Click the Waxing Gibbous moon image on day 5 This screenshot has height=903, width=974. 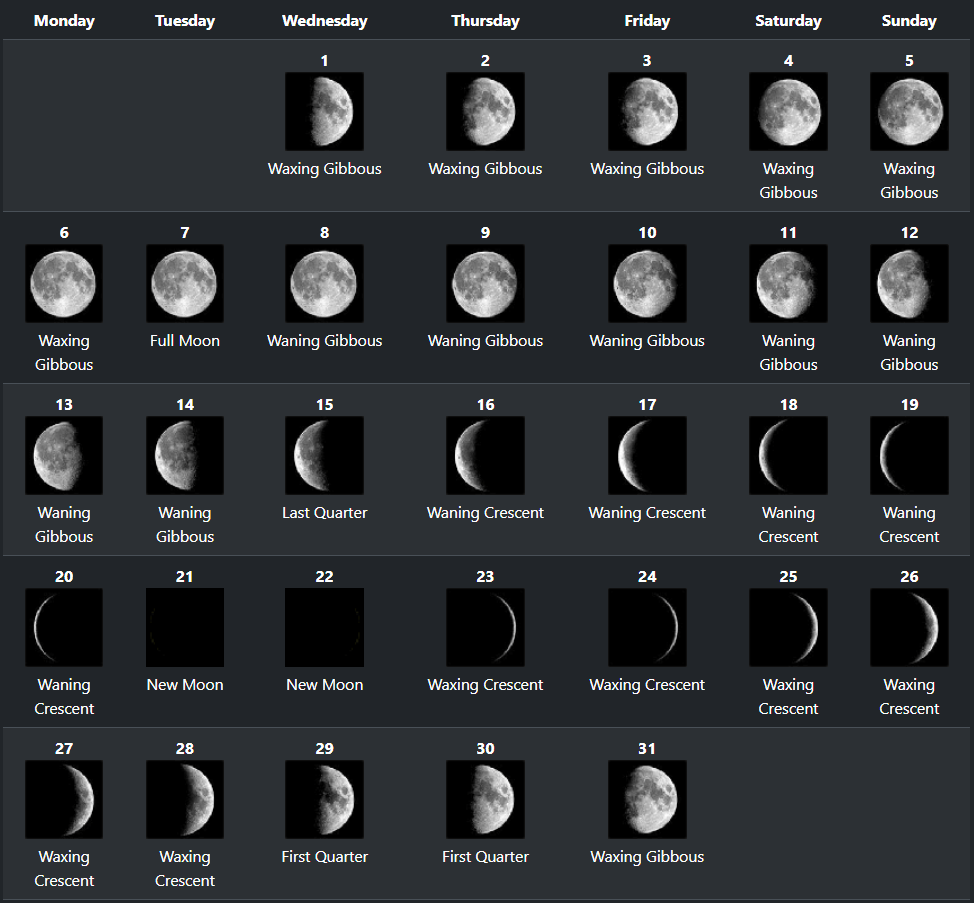pos(909,112)
